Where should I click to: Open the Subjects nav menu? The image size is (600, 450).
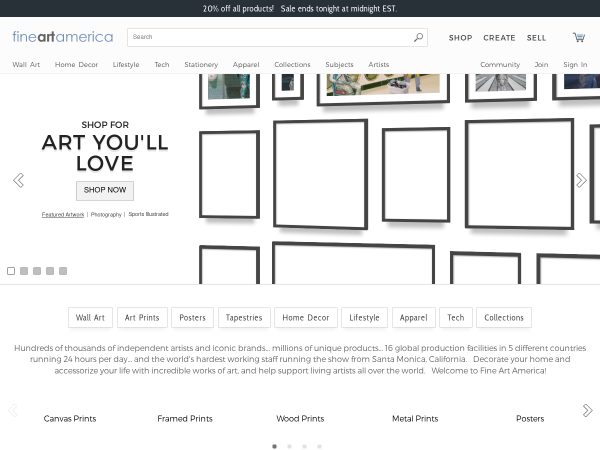339,65
